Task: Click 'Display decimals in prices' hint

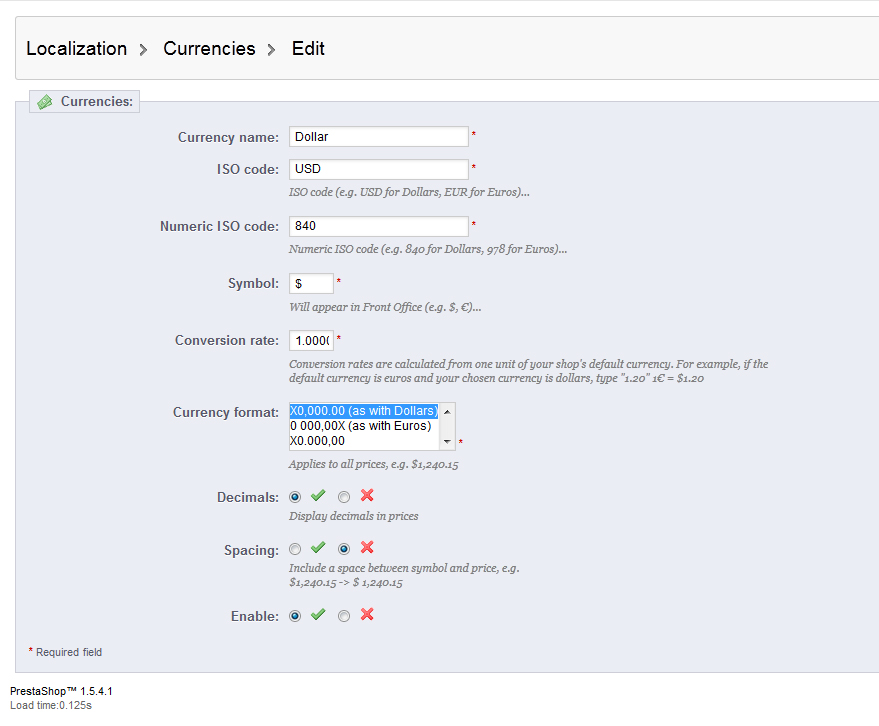Action: [354, 516]
